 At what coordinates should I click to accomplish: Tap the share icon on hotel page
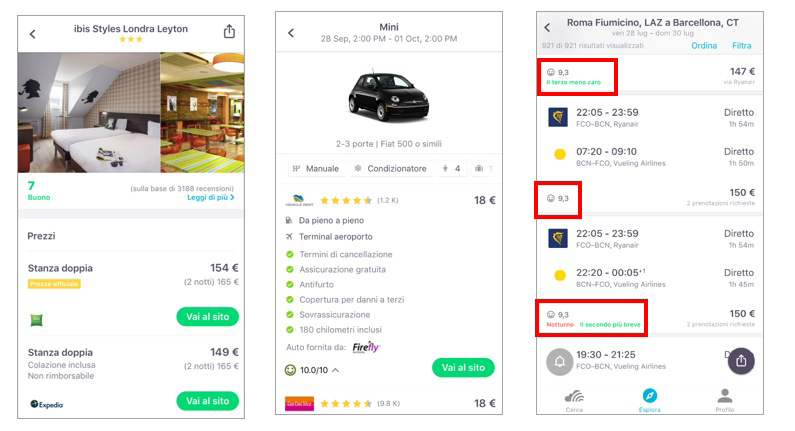229,31
